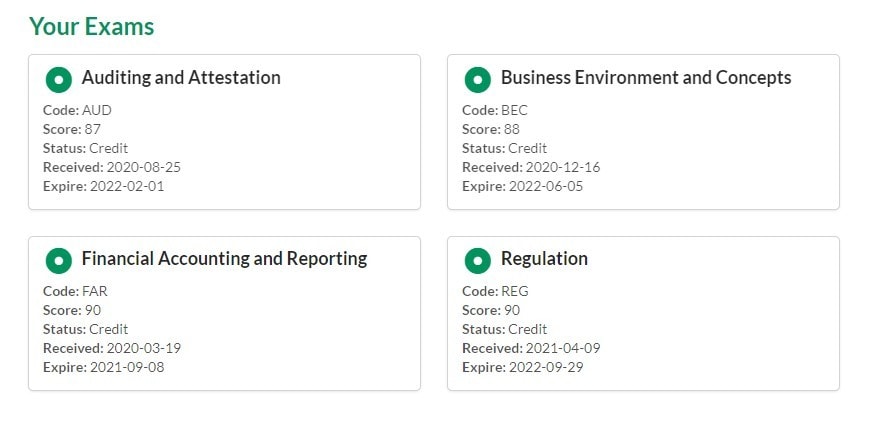Select the Score: 87 line

coord(72,129)
